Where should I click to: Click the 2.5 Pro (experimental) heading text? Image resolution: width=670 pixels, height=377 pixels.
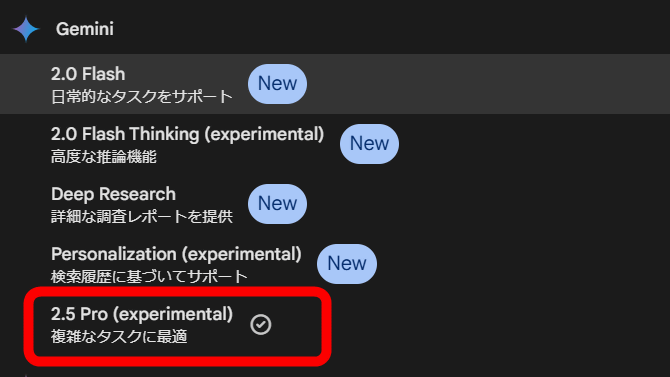coord(142,314)
